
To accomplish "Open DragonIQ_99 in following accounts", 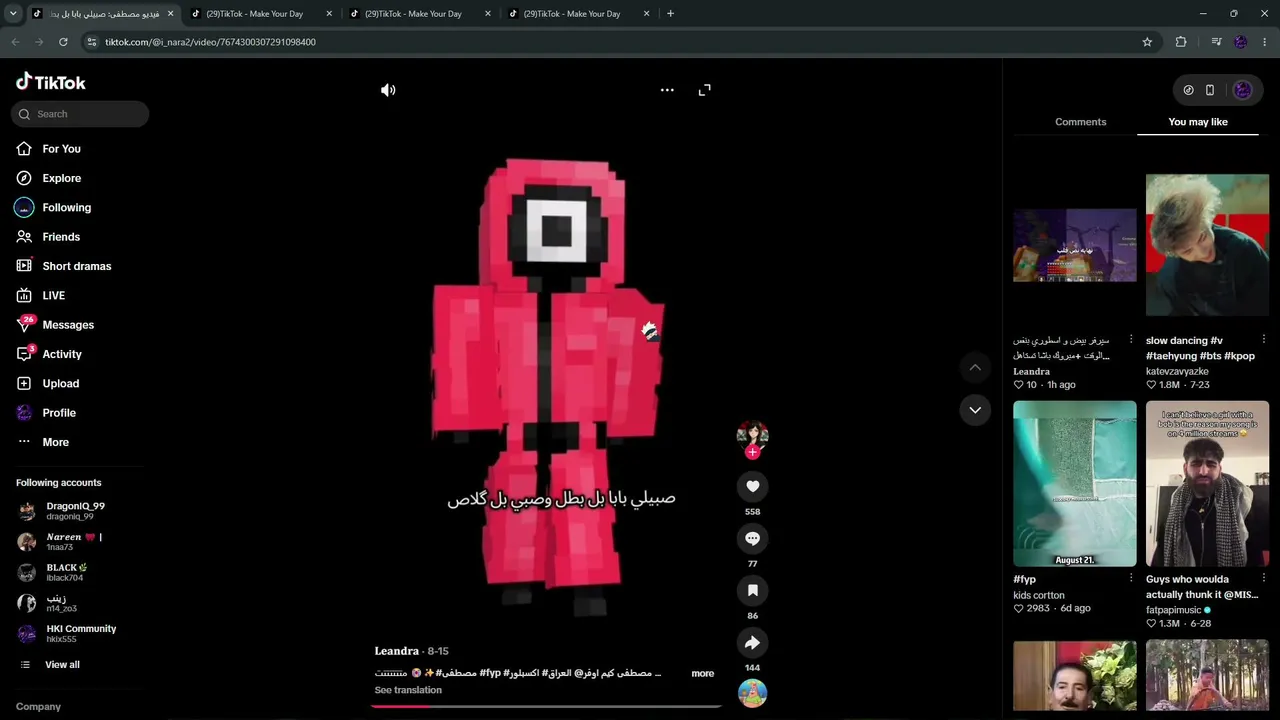I will pyautogui.click(x=75, y=510).
